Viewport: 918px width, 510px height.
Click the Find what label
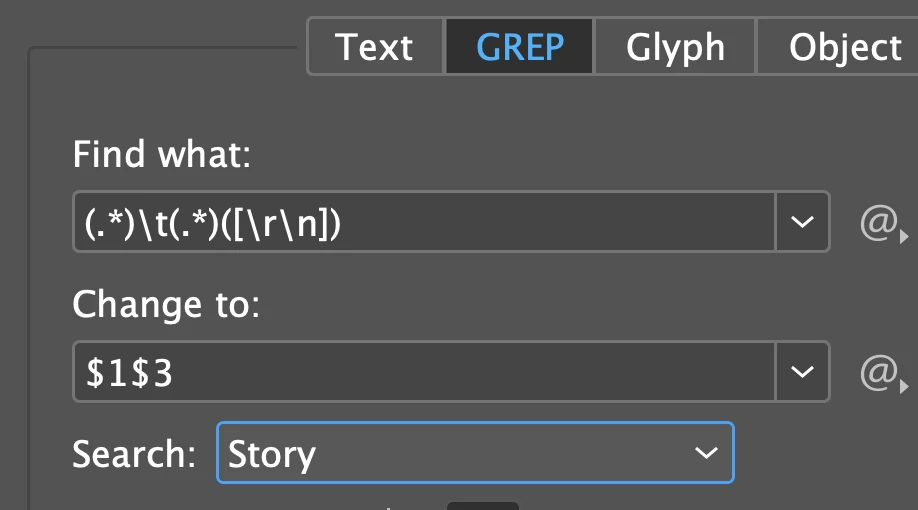coord(162,155)
